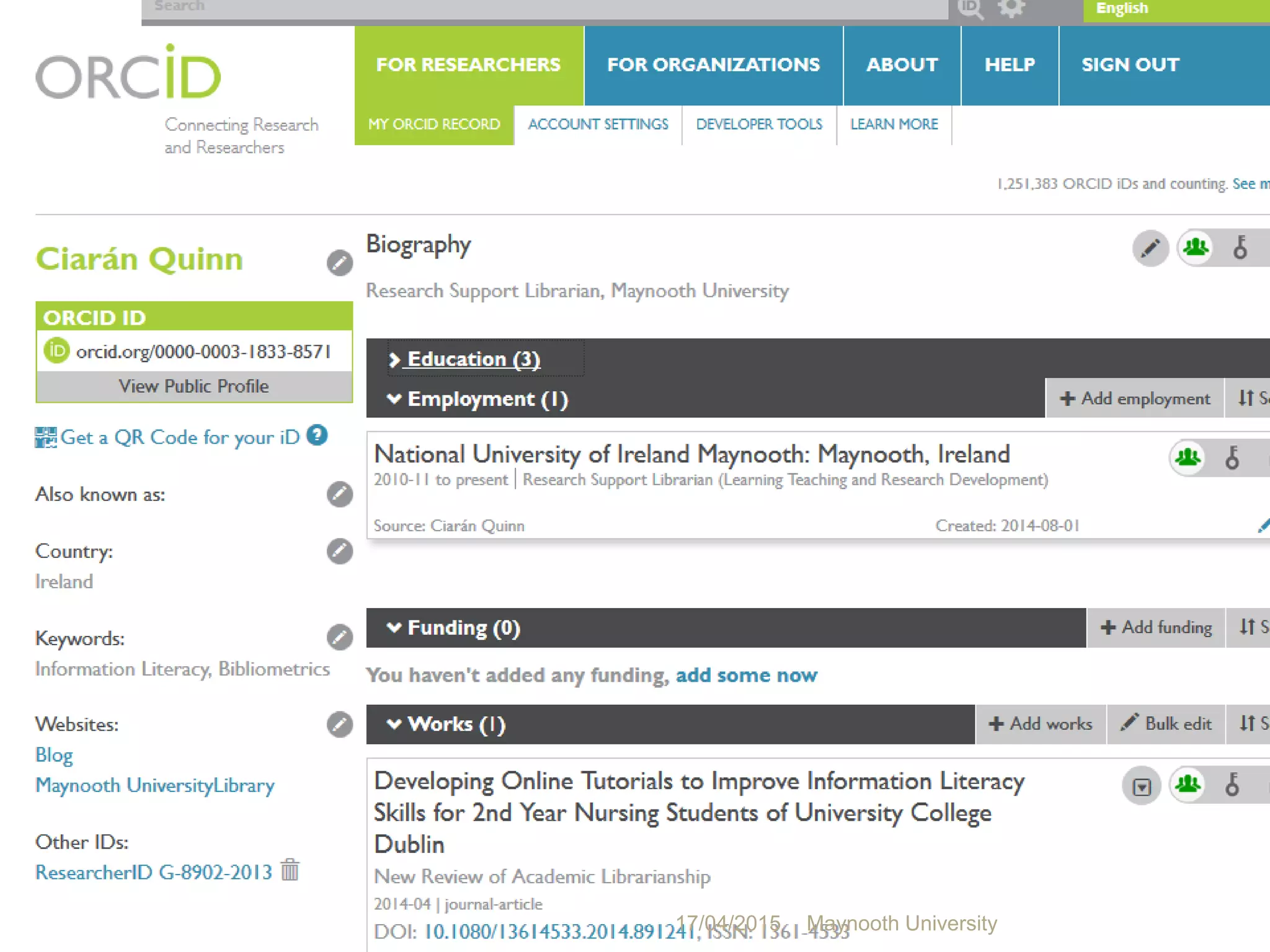Set employment entry visibility to limited
Screen dimensions: 1270x952
pos(1233,458)
